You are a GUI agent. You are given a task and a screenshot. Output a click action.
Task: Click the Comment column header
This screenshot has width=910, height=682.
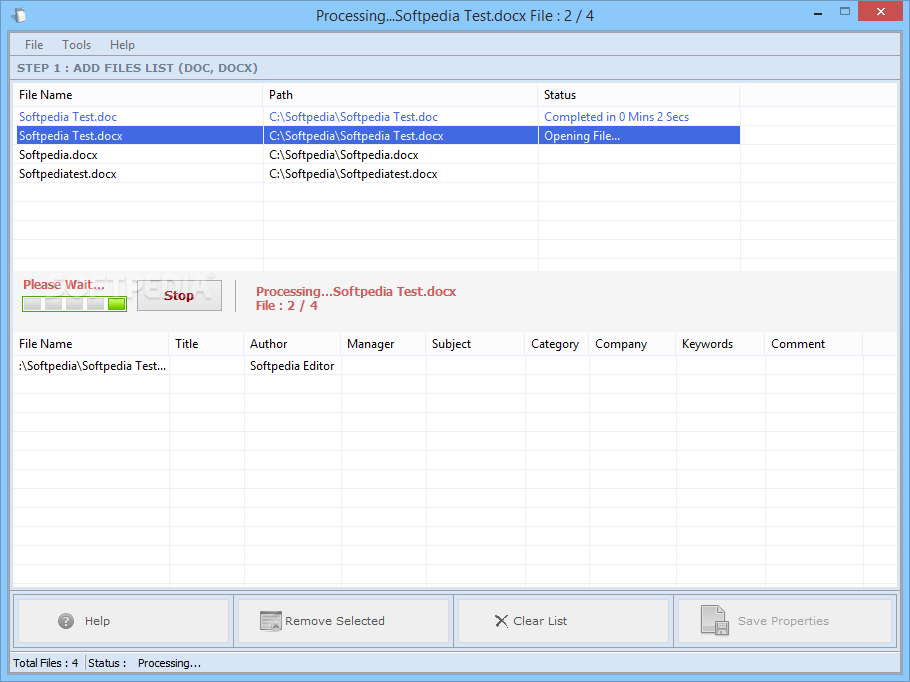coord(814,344)
